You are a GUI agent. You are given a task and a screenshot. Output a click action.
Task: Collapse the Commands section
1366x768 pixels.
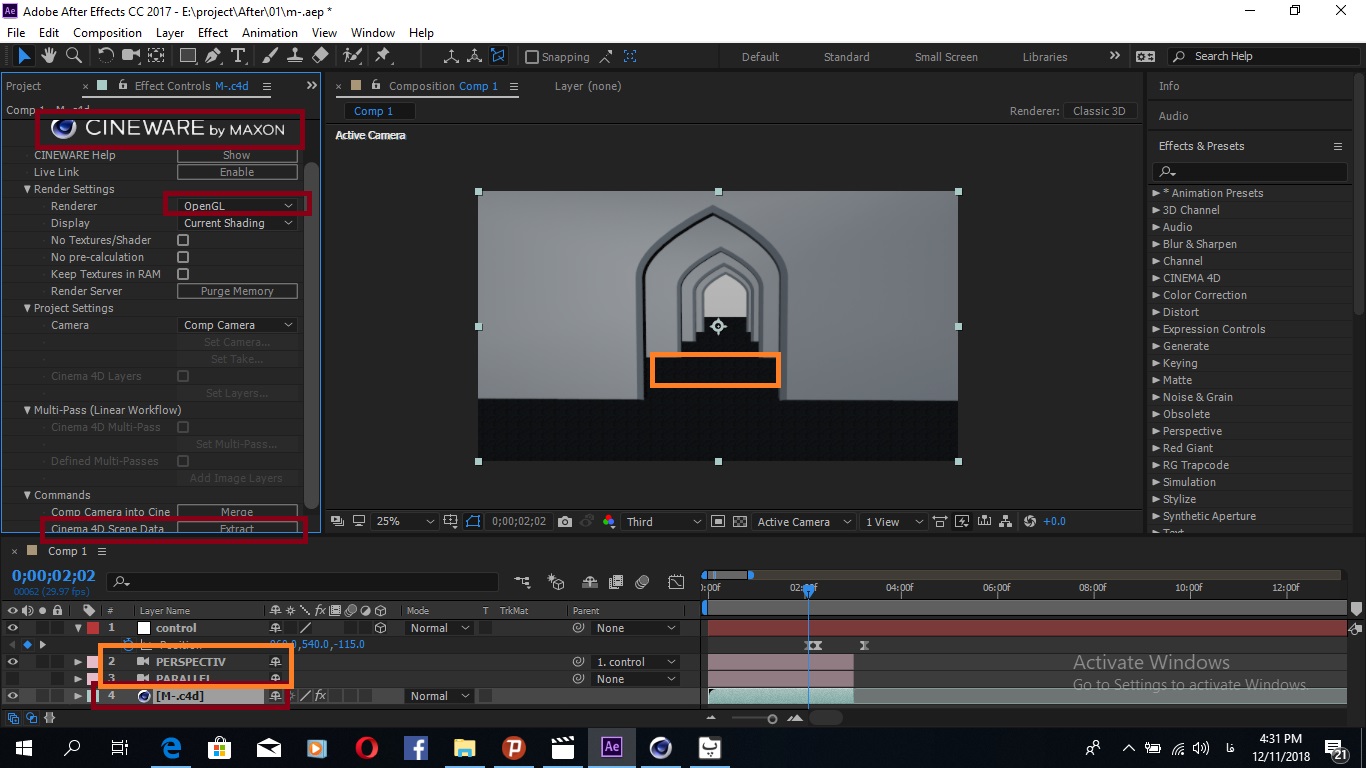tap(28, 495)
